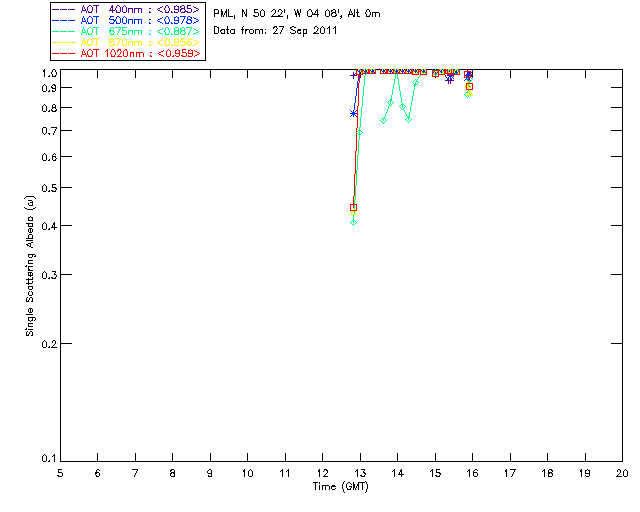Click the 13 tick label on time axis
Viewport: 640px width, 512px height.
(360, 473)
